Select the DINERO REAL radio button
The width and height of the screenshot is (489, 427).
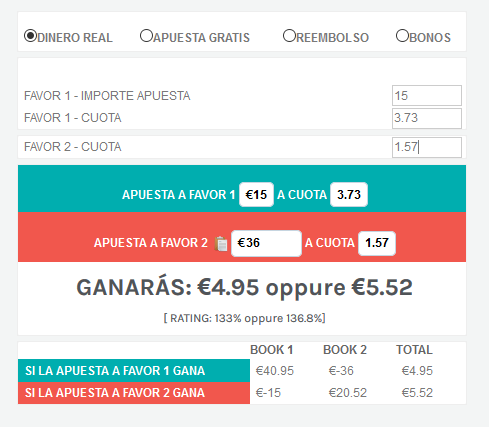[x=30, y=36]
